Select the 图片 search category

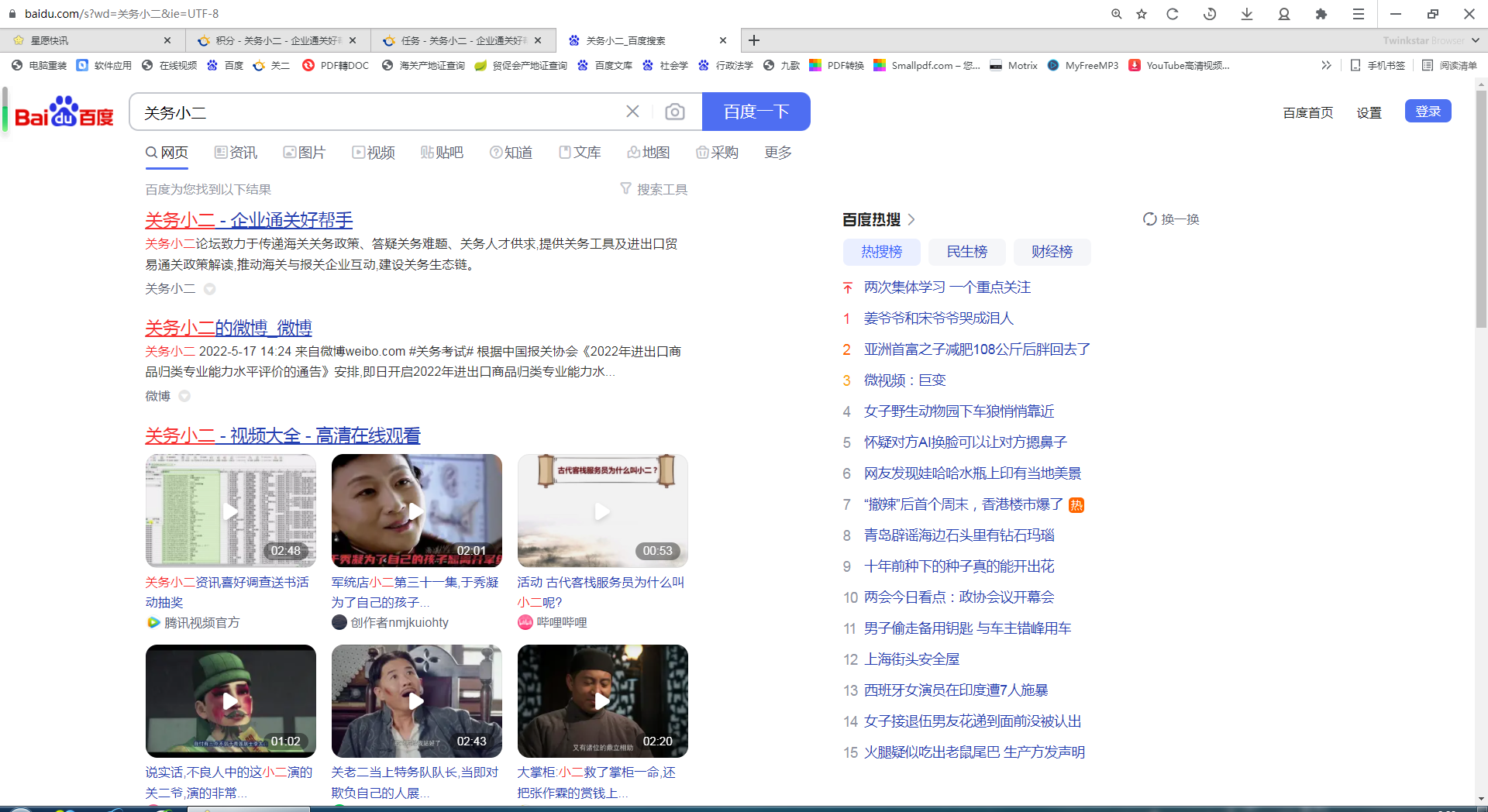[x=304, y=153]
